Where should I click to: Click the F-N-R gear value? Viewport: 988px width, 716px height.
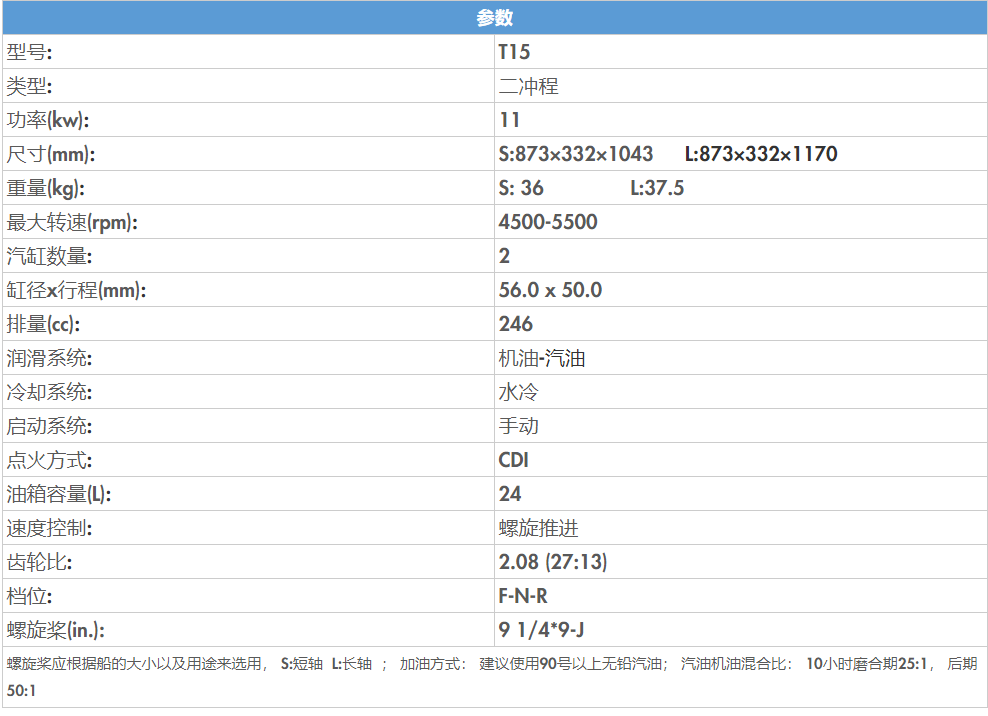[523, 596]
